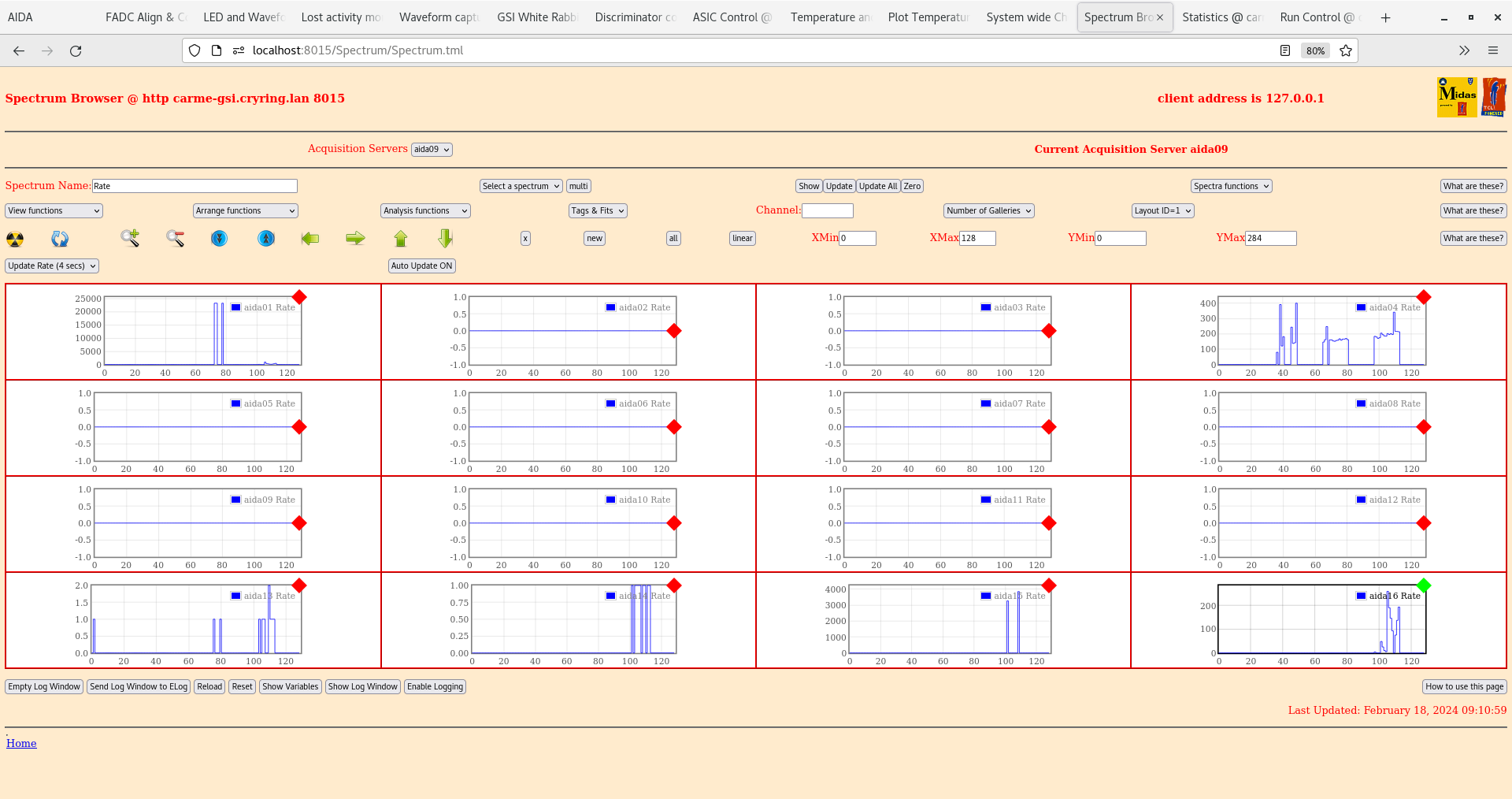Toggle the linear scale button
The height and width of the screenshot is (799, 1512).
pyautogui.click(x=742, y=239)
